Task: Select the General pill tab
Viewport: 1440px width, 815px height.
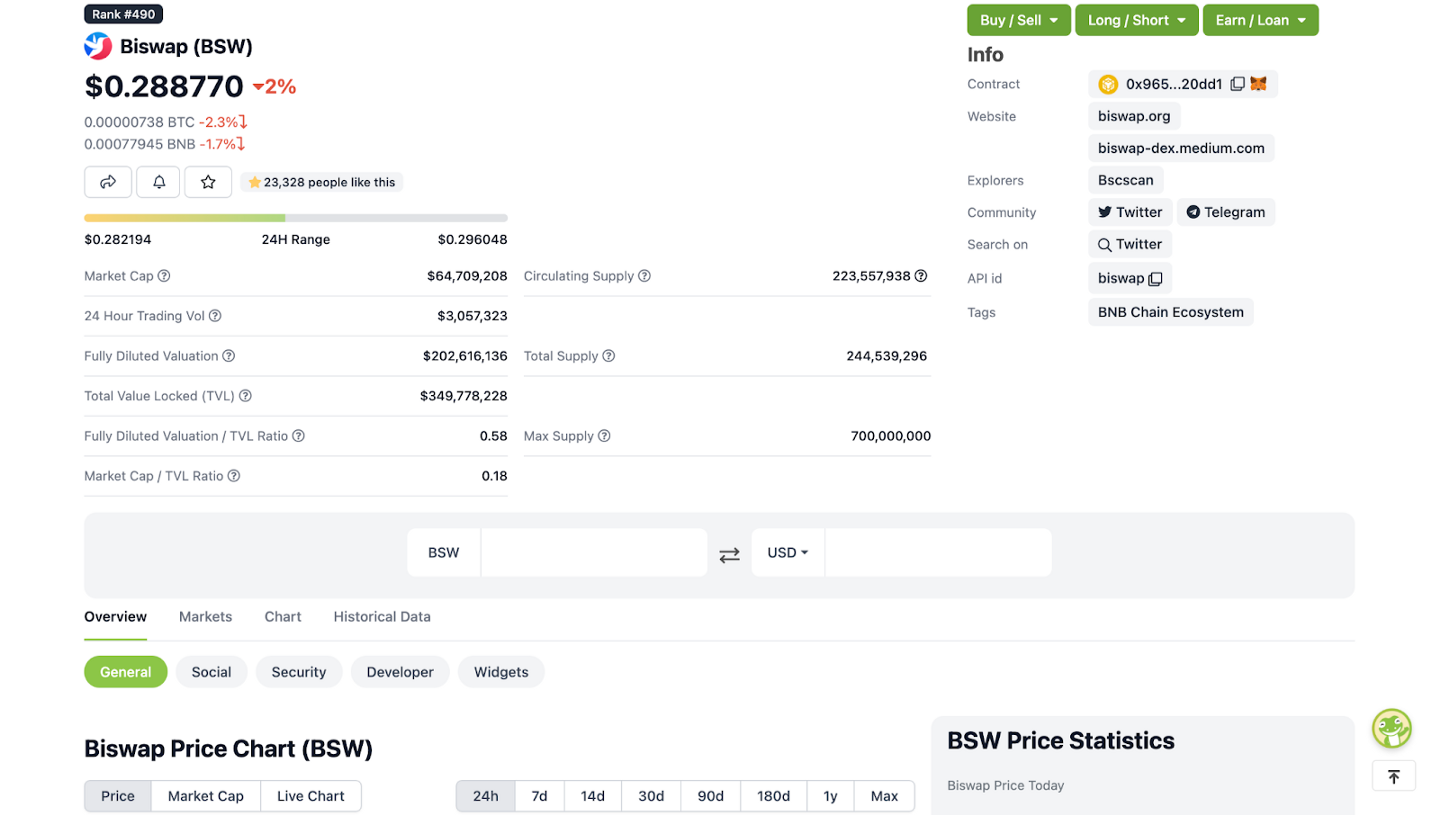Action: (126, 672)
